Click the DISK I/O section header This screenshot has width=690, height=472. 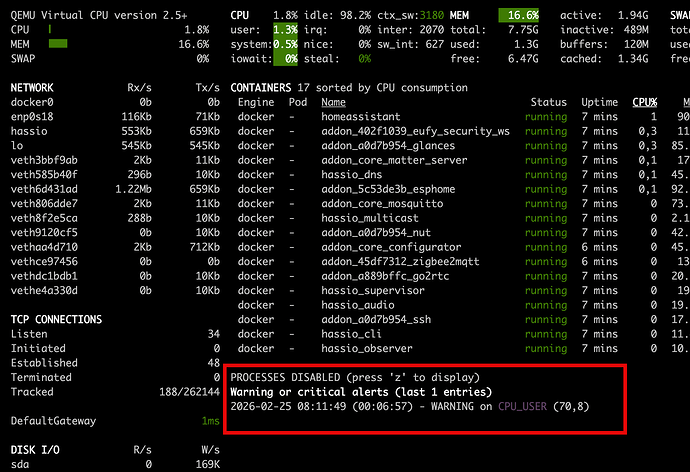[34, 450]
